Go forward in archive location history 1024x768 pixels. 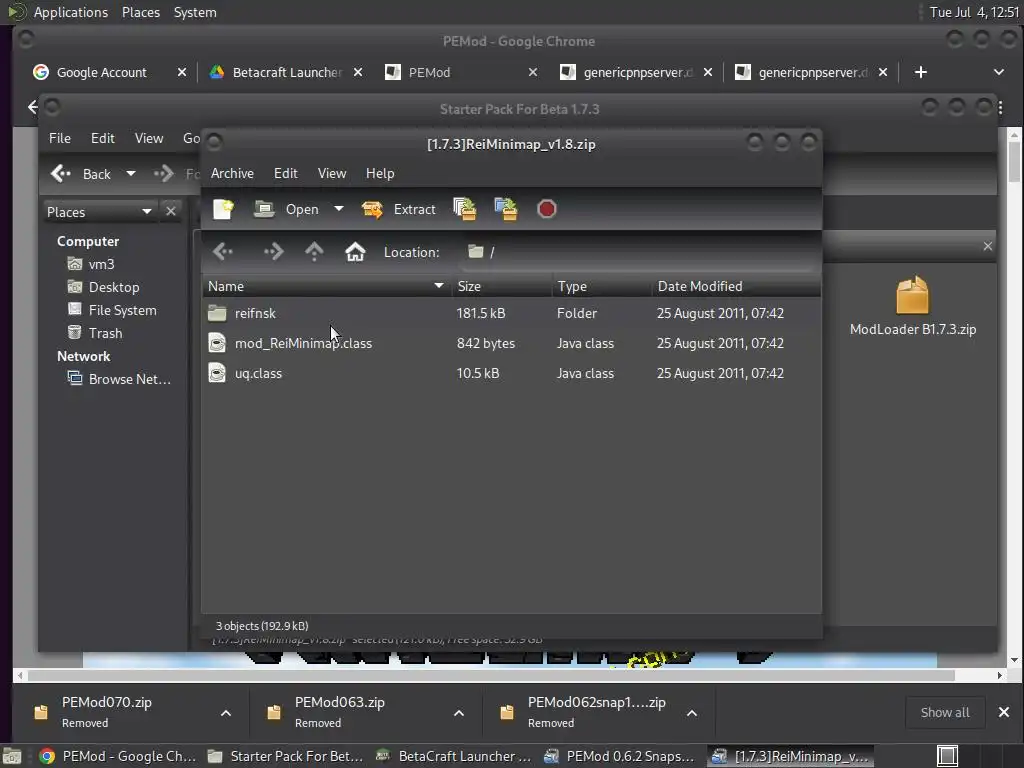pos(273,251)
